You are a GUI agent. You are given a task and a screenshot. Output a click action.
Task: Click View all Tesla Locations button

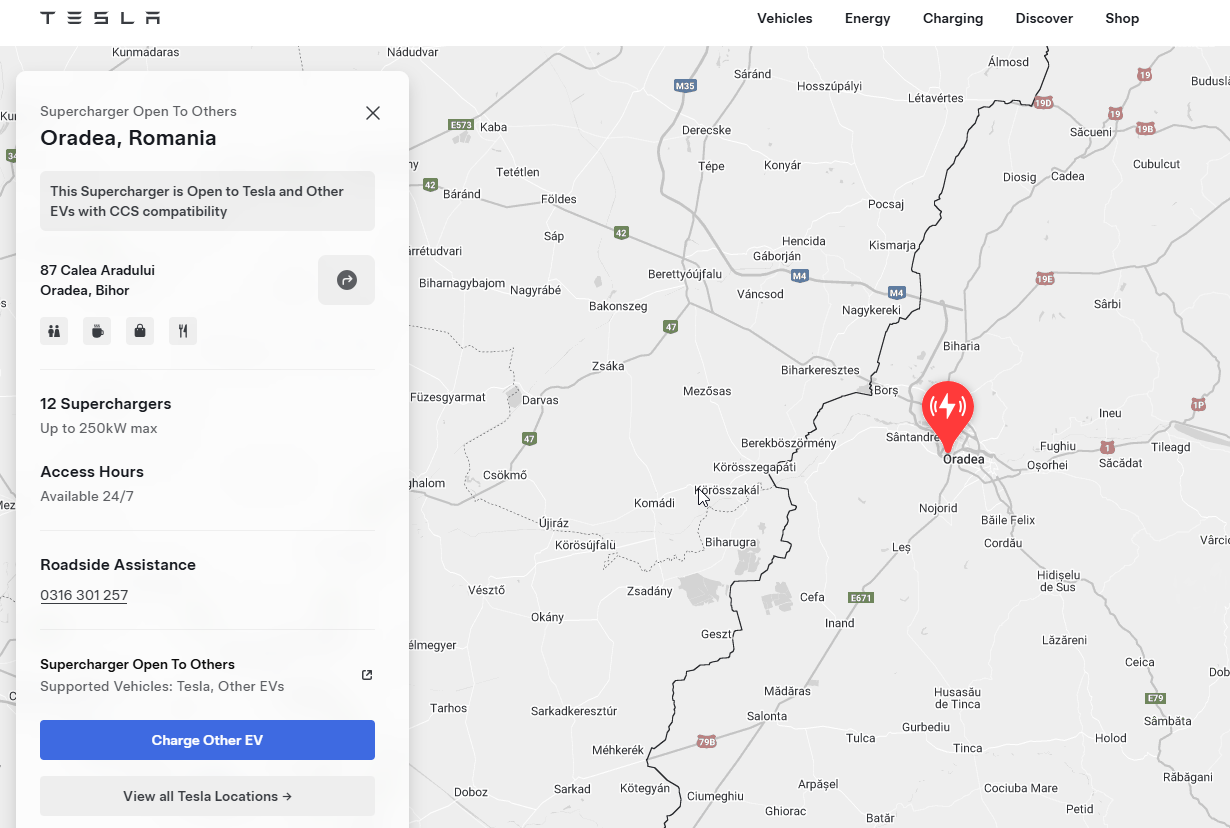pos(207,796)
